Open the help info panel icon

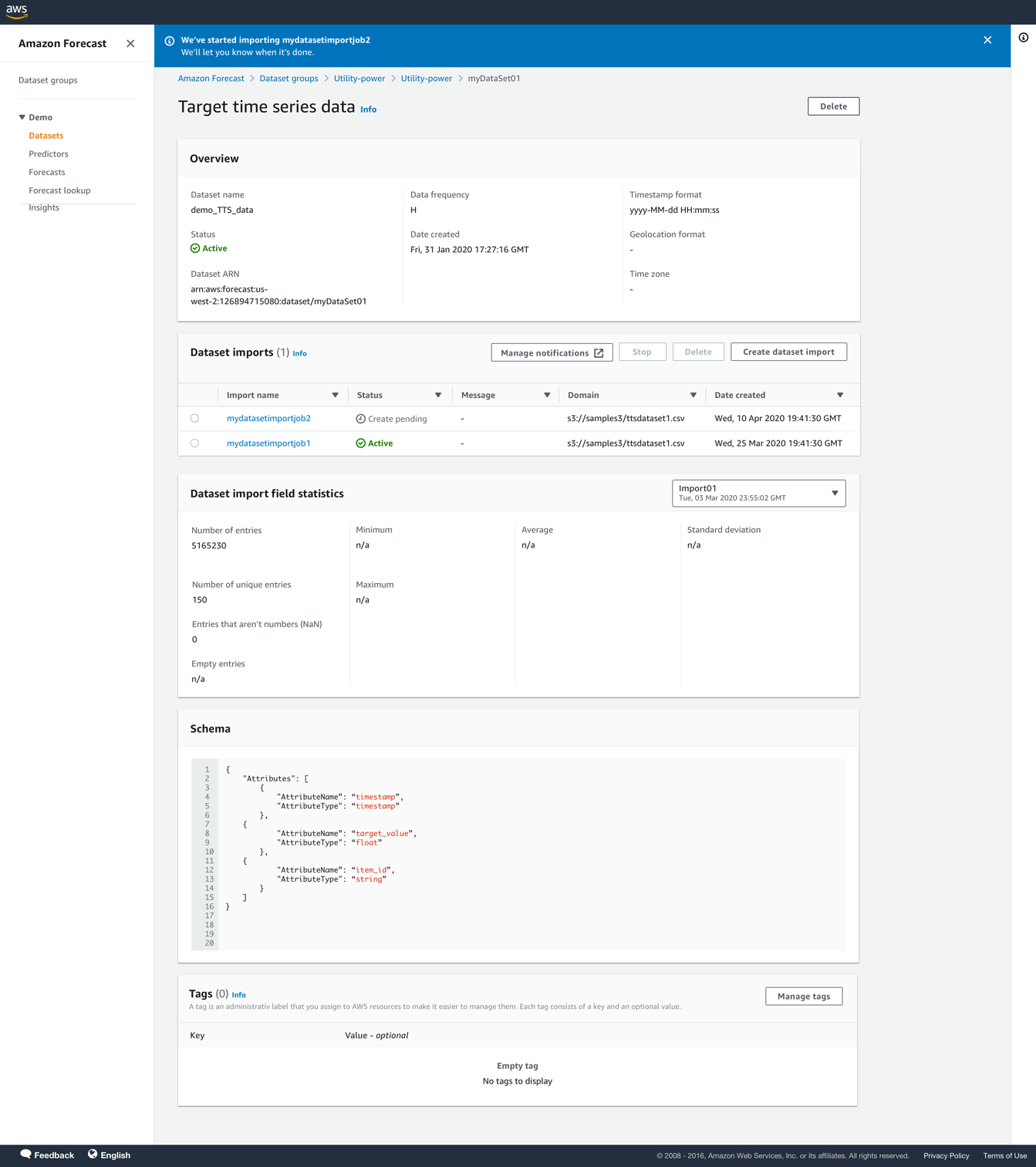coord(1024,37)
